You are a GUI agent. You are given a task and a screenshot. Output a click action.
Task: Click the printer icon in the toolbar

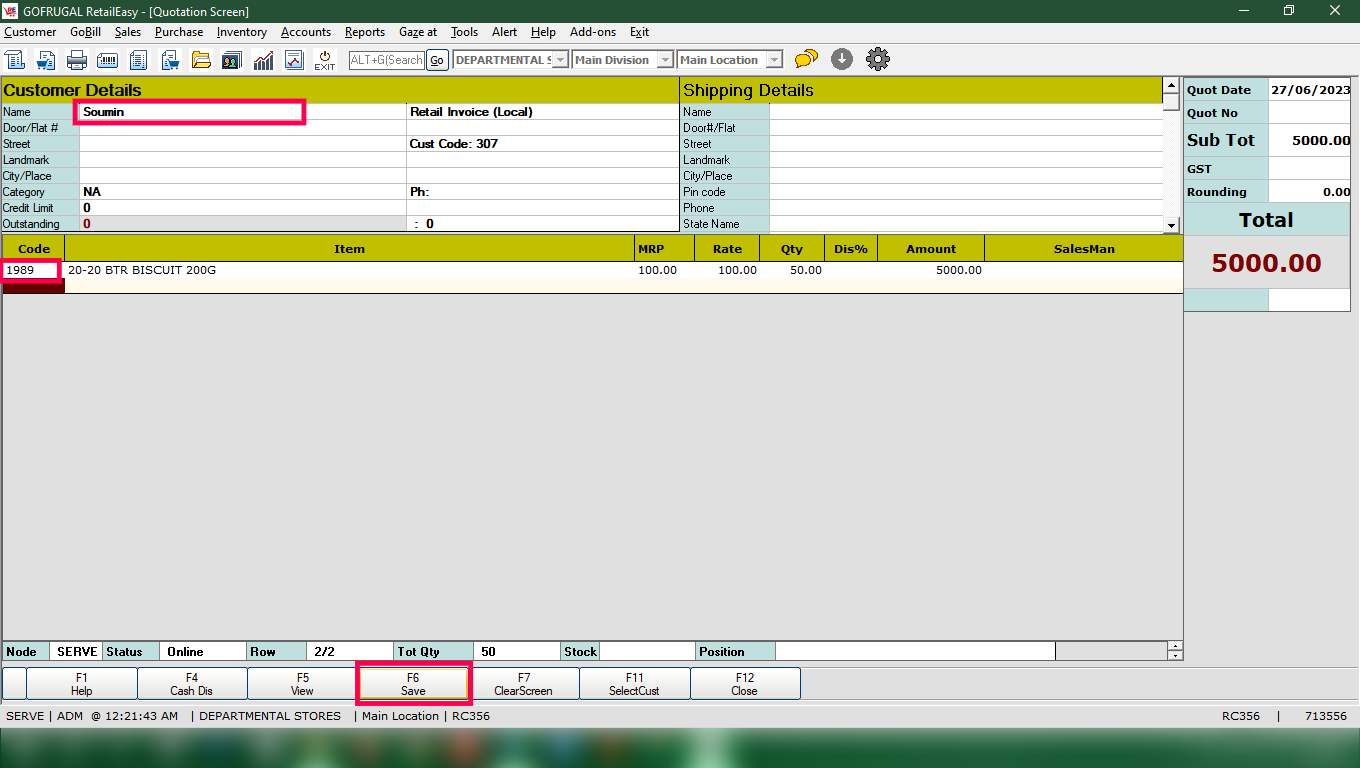click(x=77, y=60)
